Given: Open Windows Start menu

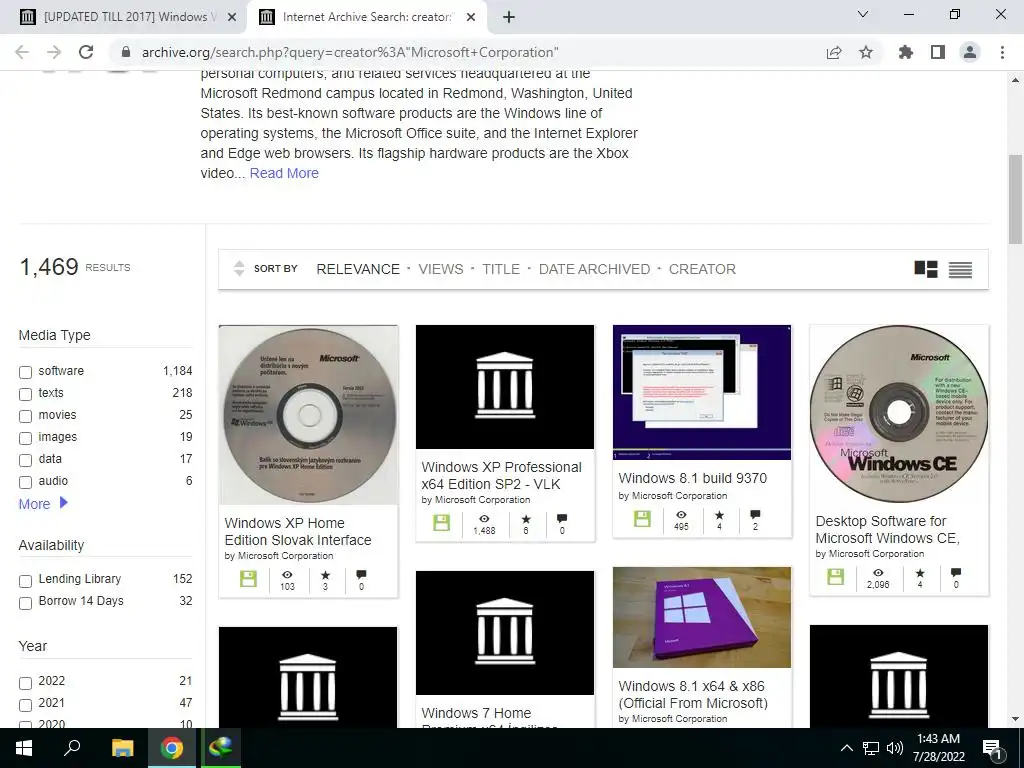Looking at the screenshot, I should 24,748.
